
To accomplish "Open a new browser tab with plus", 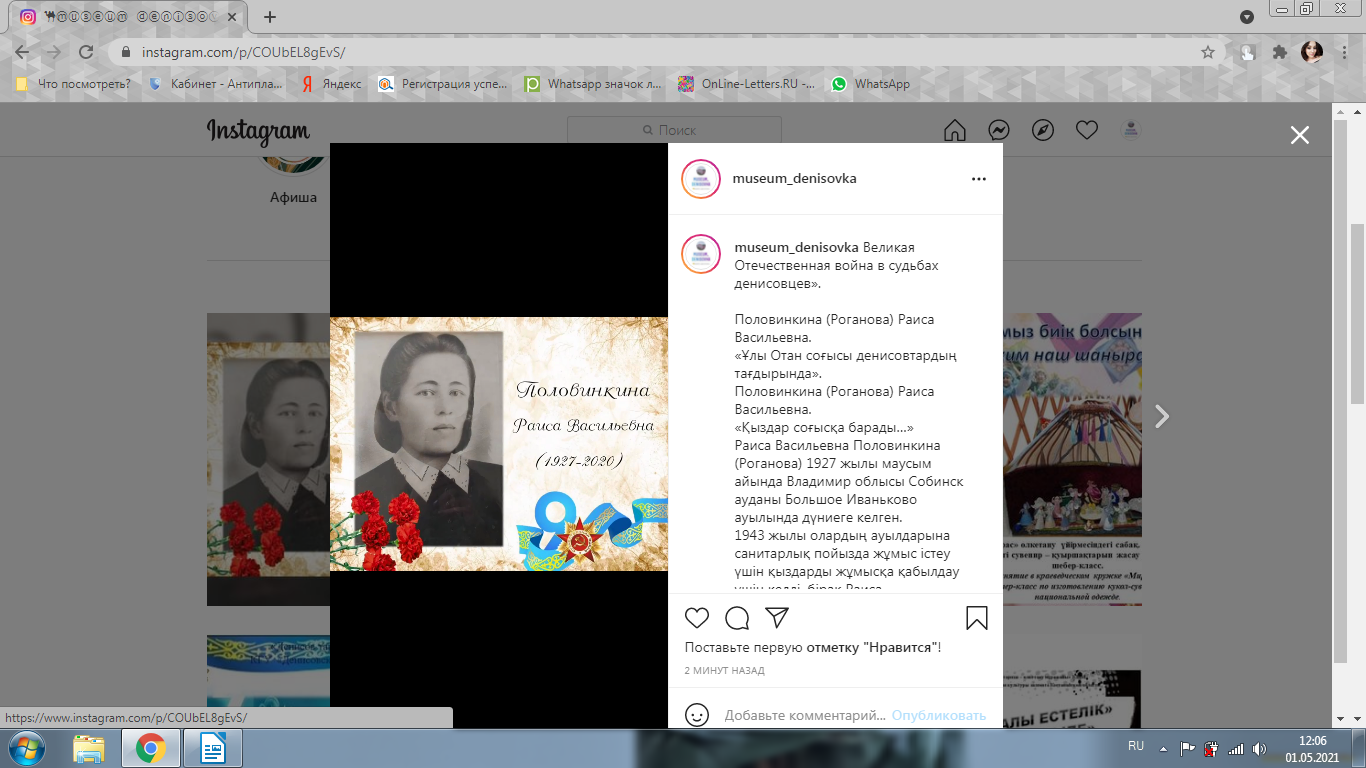I will (270, 17).
